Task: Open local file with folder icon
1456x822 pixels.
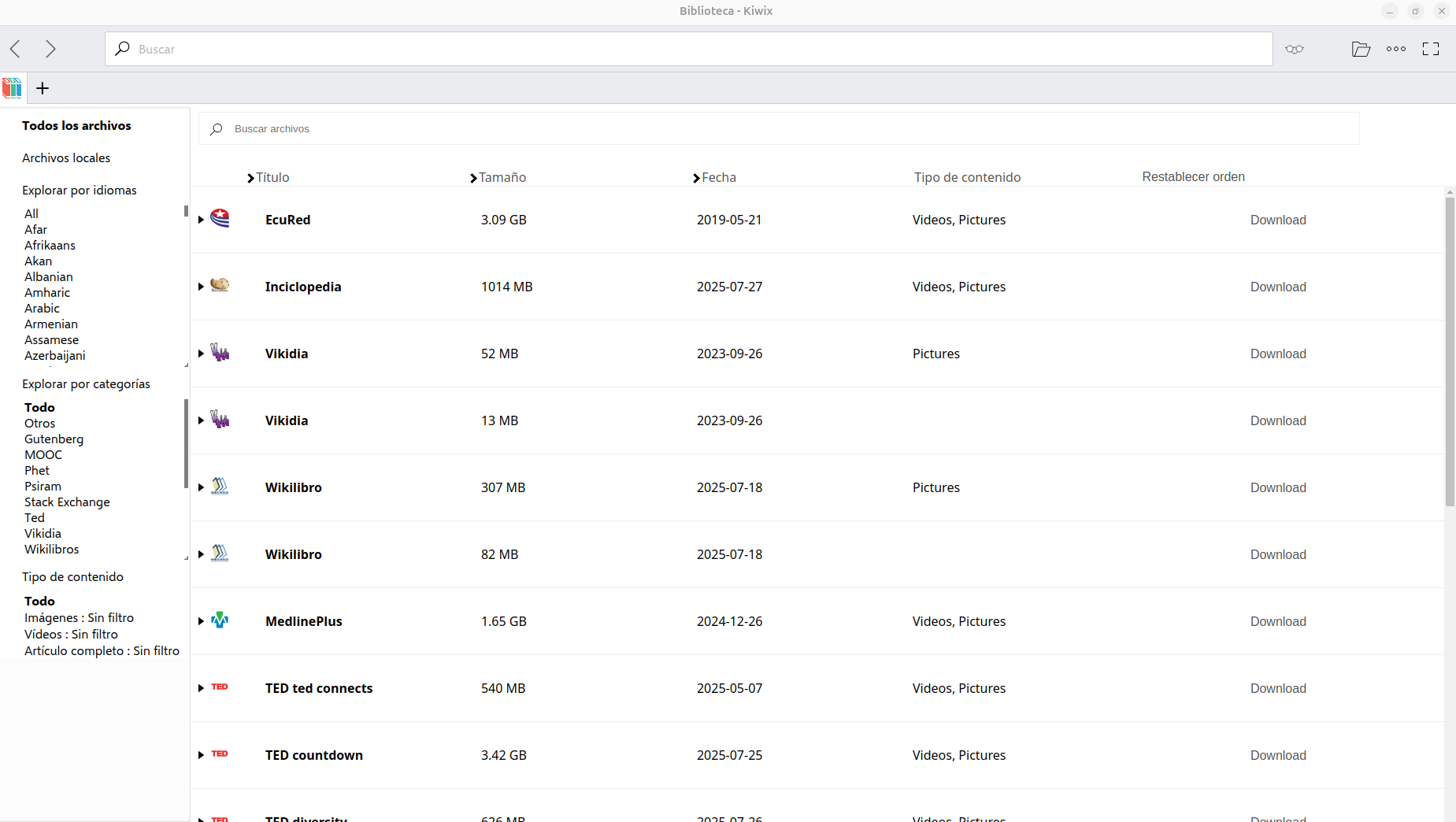Action: (1361, 49)
